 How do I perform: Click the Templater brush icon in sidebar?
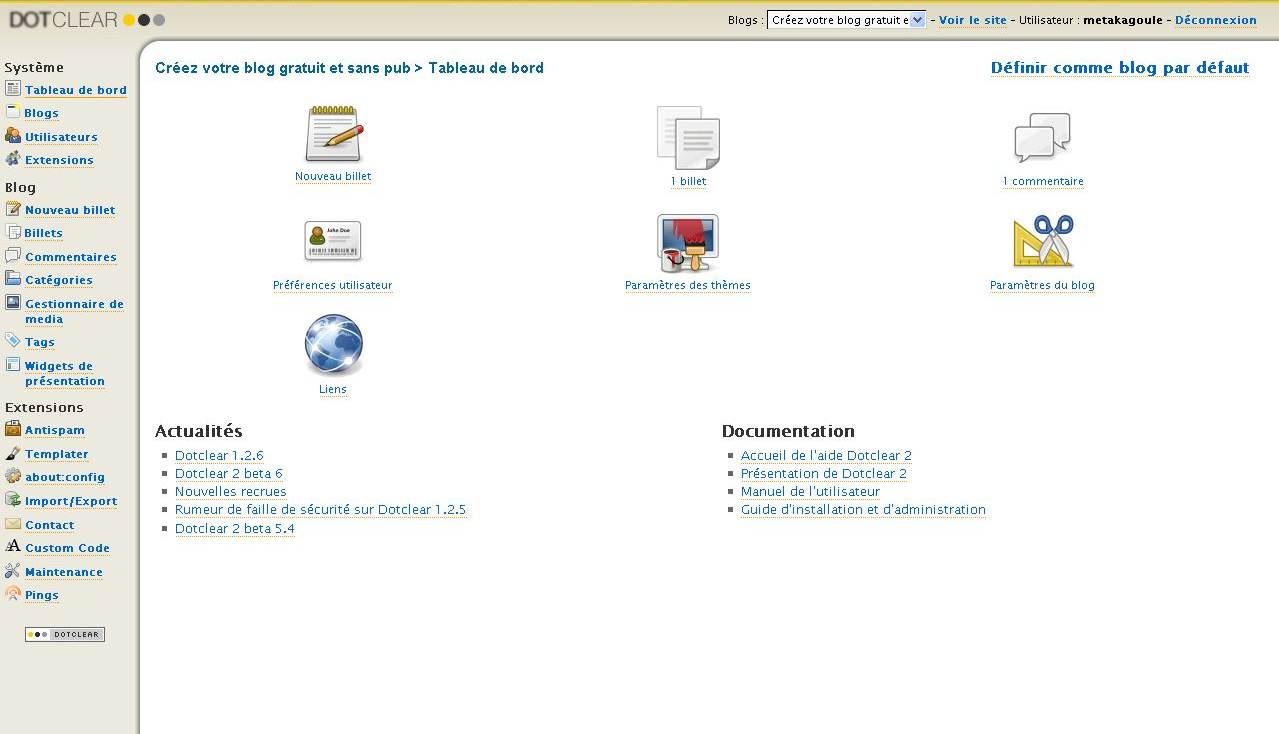click(13, 453)
